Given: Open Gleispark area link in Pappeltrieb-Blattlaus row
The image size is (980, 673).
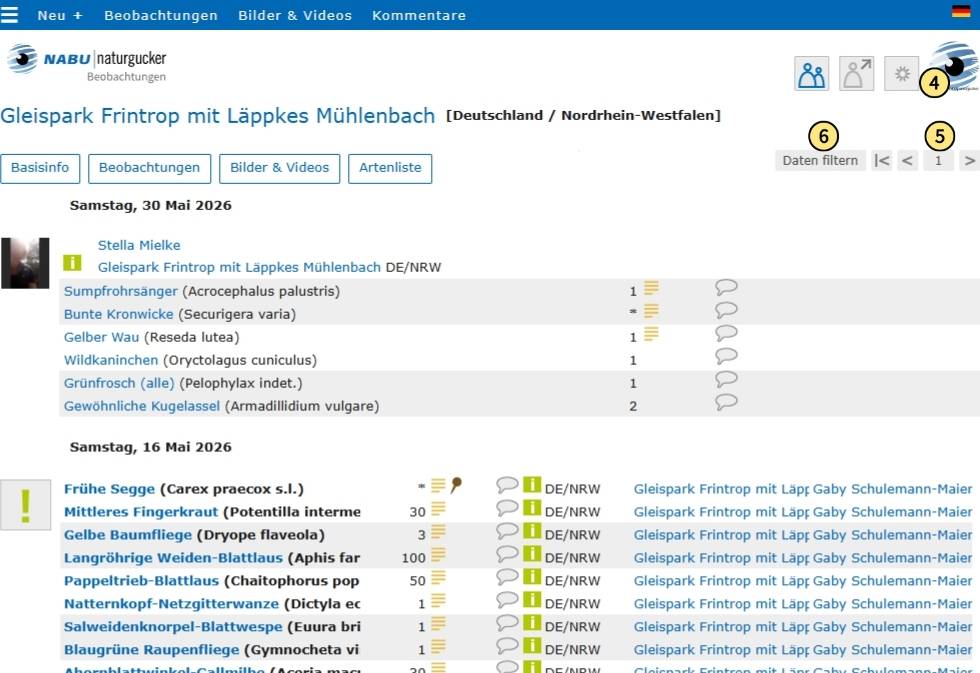Looking at the screenshot, I should 721,581.
